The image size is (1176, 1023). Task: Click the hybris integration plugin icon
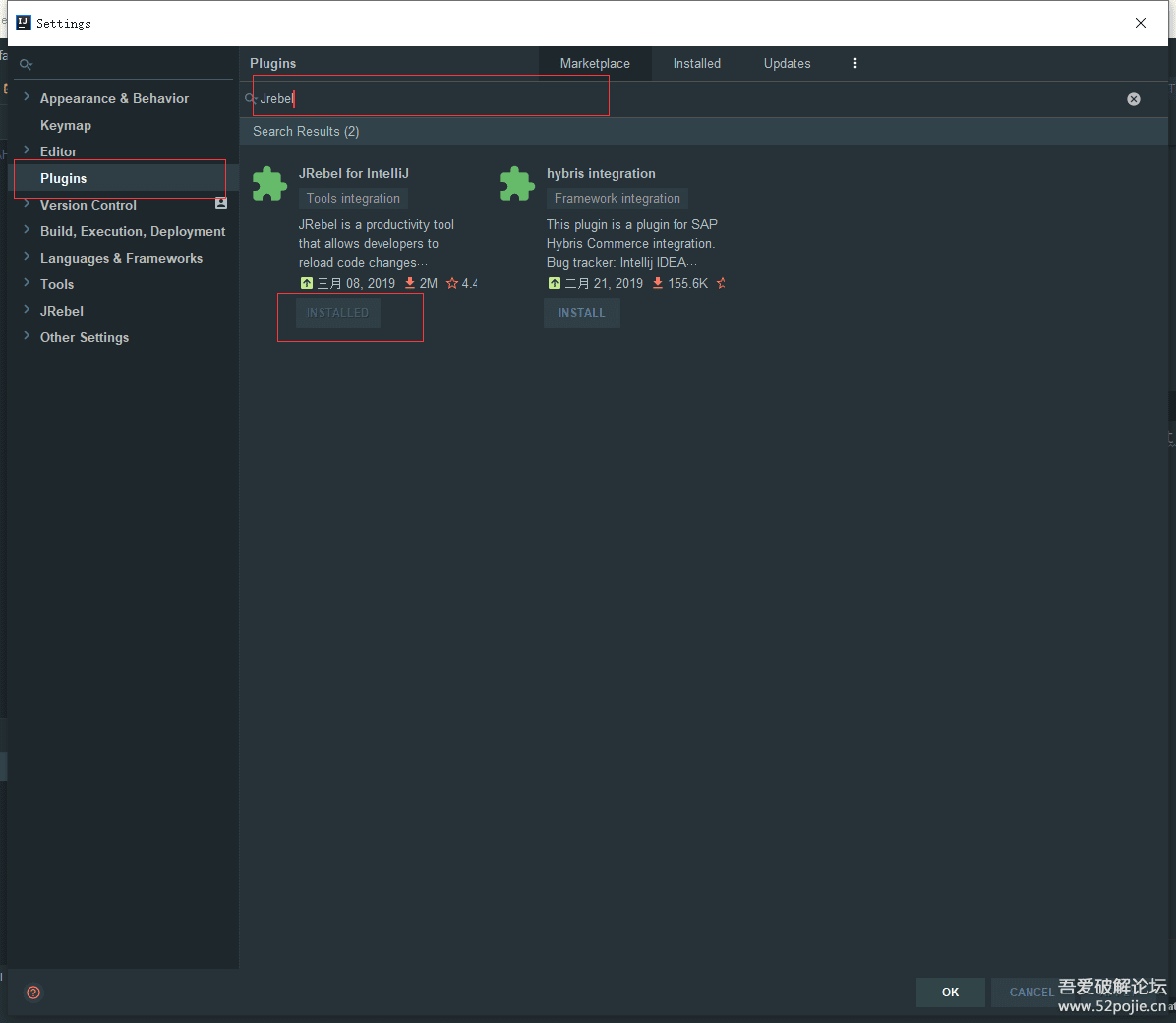point(517,184)
